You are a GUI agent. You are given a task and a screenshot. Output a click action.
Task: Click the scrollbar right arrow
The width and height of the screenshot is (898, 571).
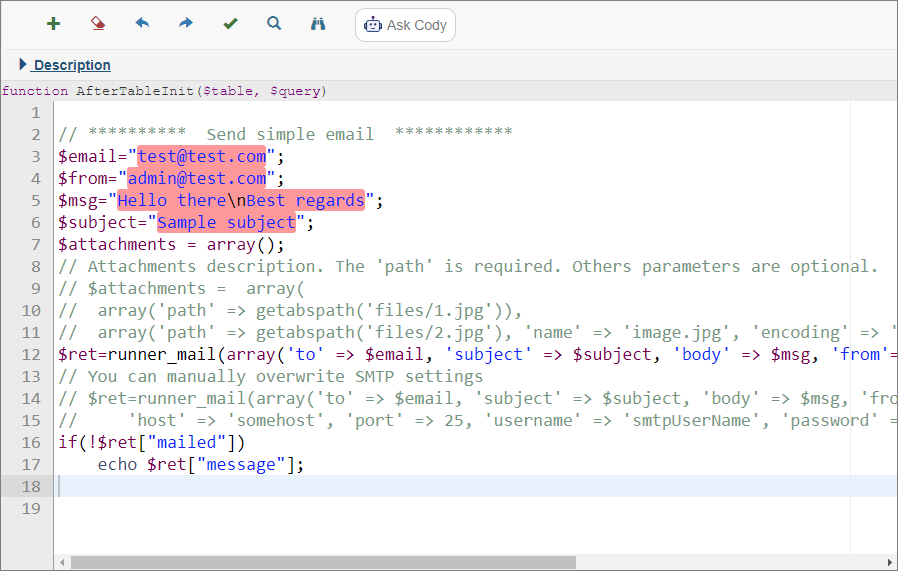pos(889,562)
